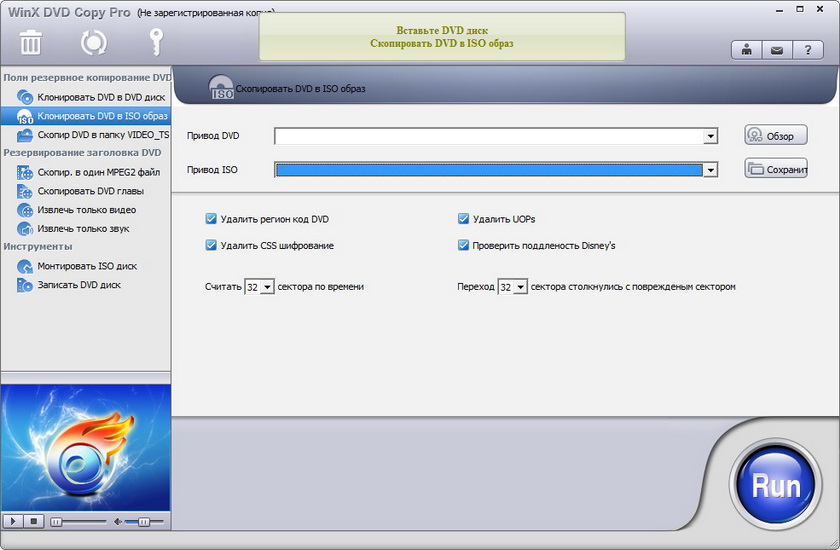Click icon beside Извлечь только звук
The width and height of the screenshot is (840, 550).
(x=25, y=229)
